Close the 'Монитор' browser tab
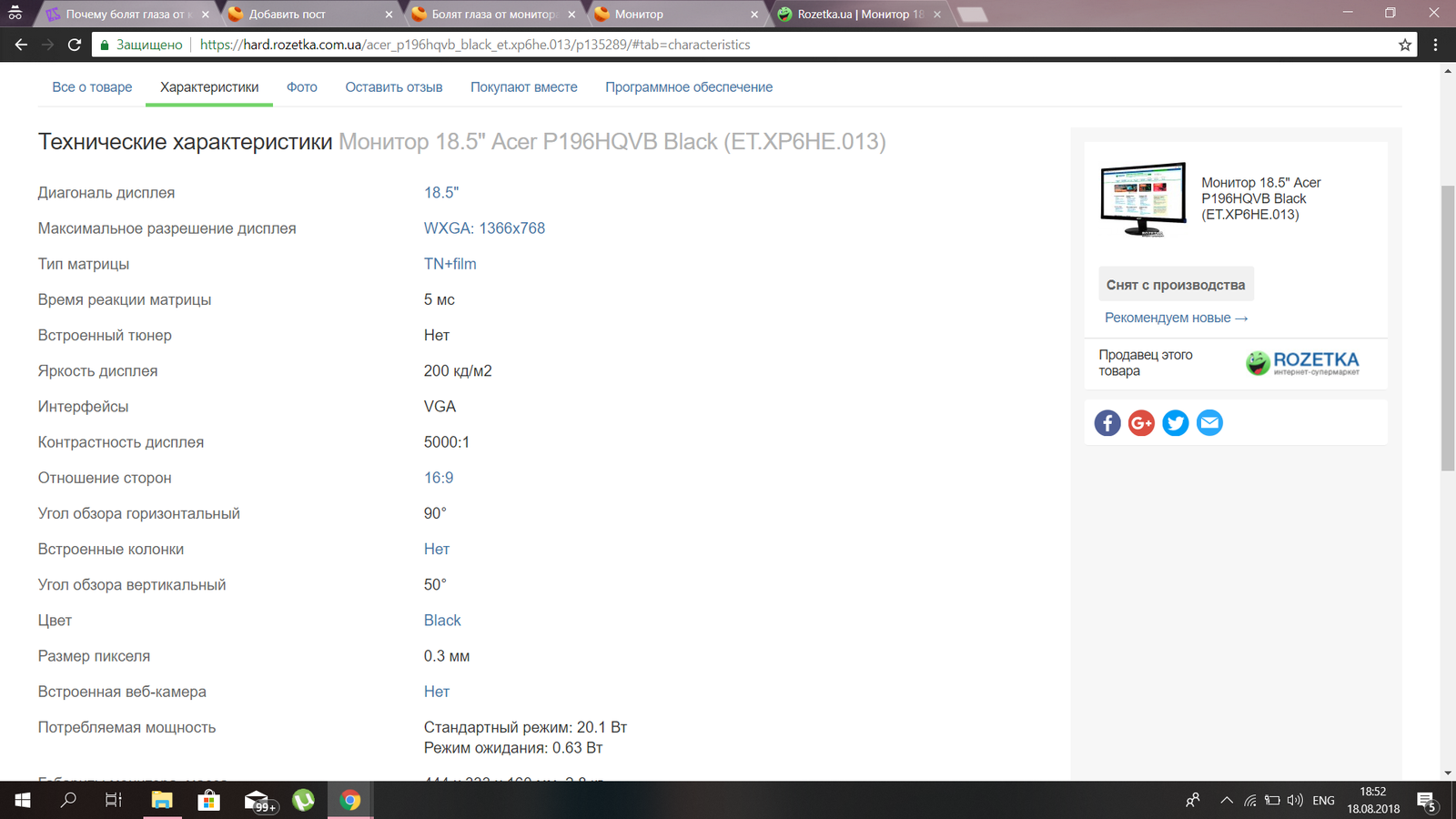The height and width of the screenshot is (819, 1456). tap(754, 15)
